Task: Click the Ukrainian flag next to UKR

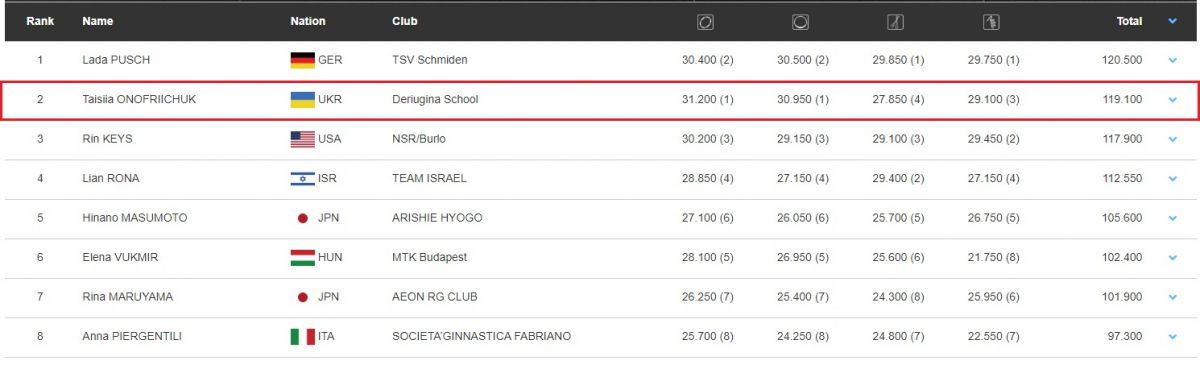Action: coord(303,100)
